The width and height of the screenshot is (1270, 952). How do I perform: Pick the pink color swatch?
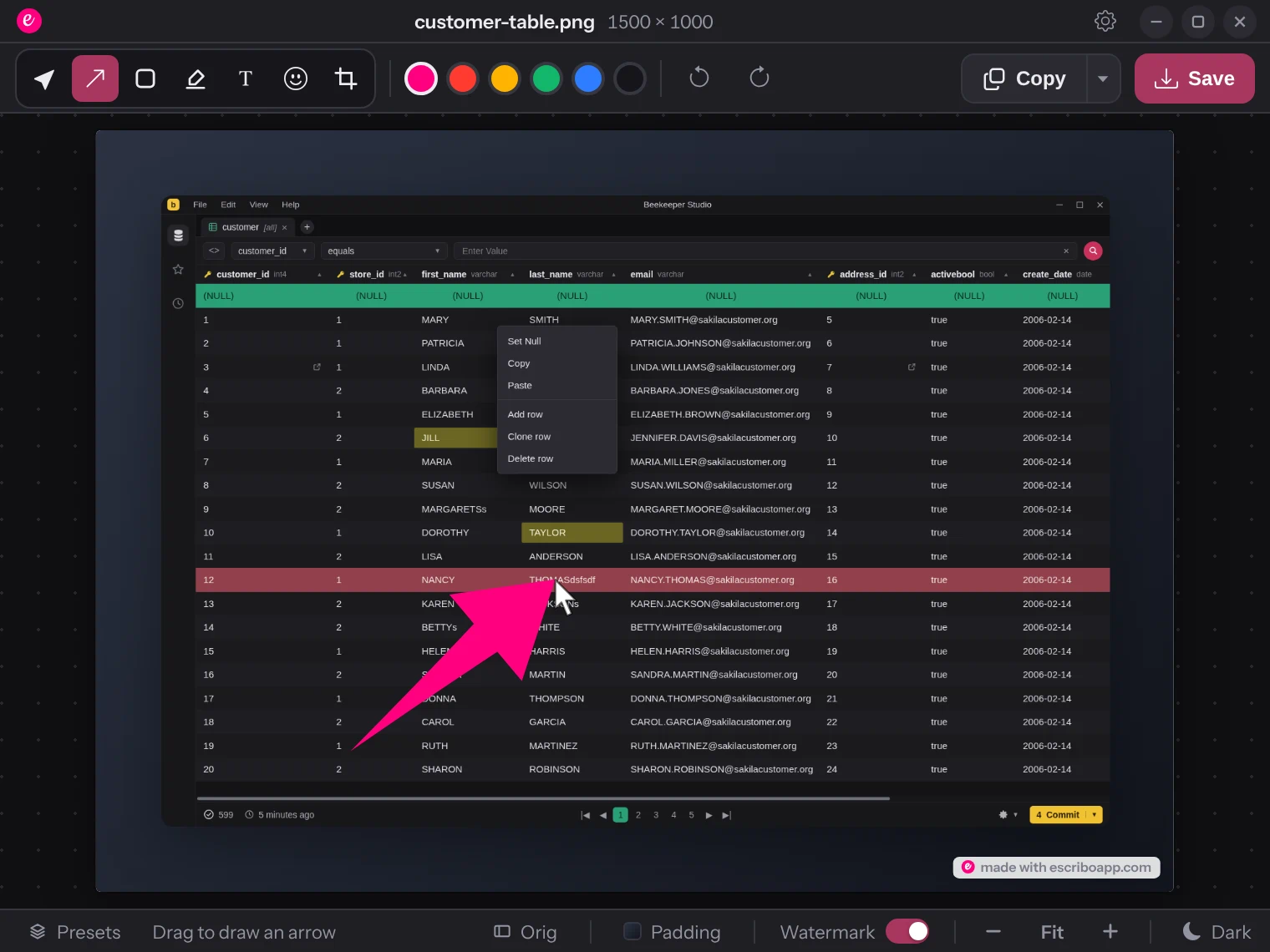421,78
